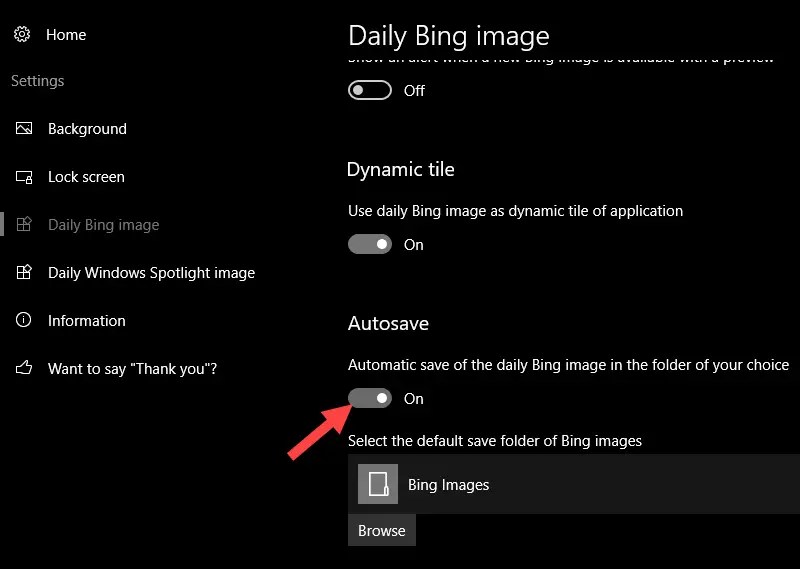The image size is (800, 569).
Task: Click the Lock screen monitor icon
Action: (x=24, y=177)
